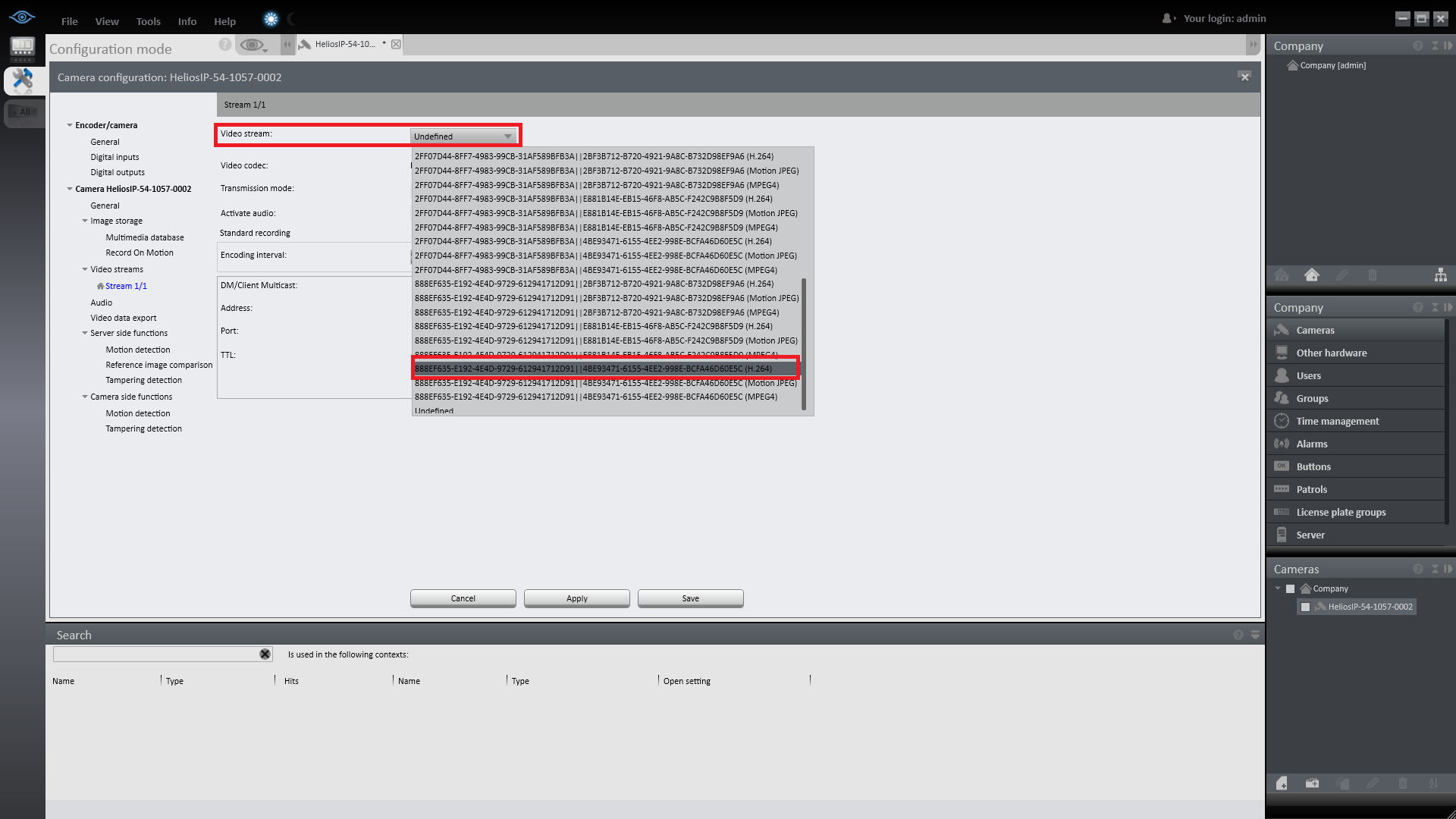
Task: Toggle the Company checkbox in the Cameras panel
Action: 1290,589
